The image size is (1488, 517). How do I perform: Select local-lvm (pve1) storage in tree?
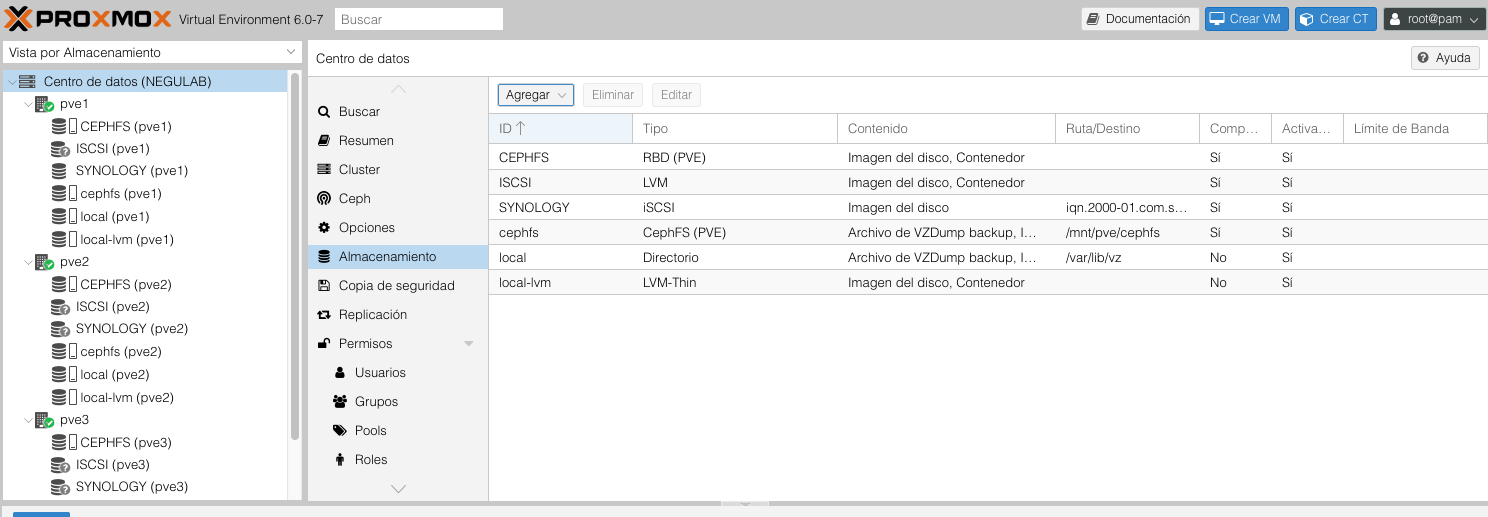(126, 239)
